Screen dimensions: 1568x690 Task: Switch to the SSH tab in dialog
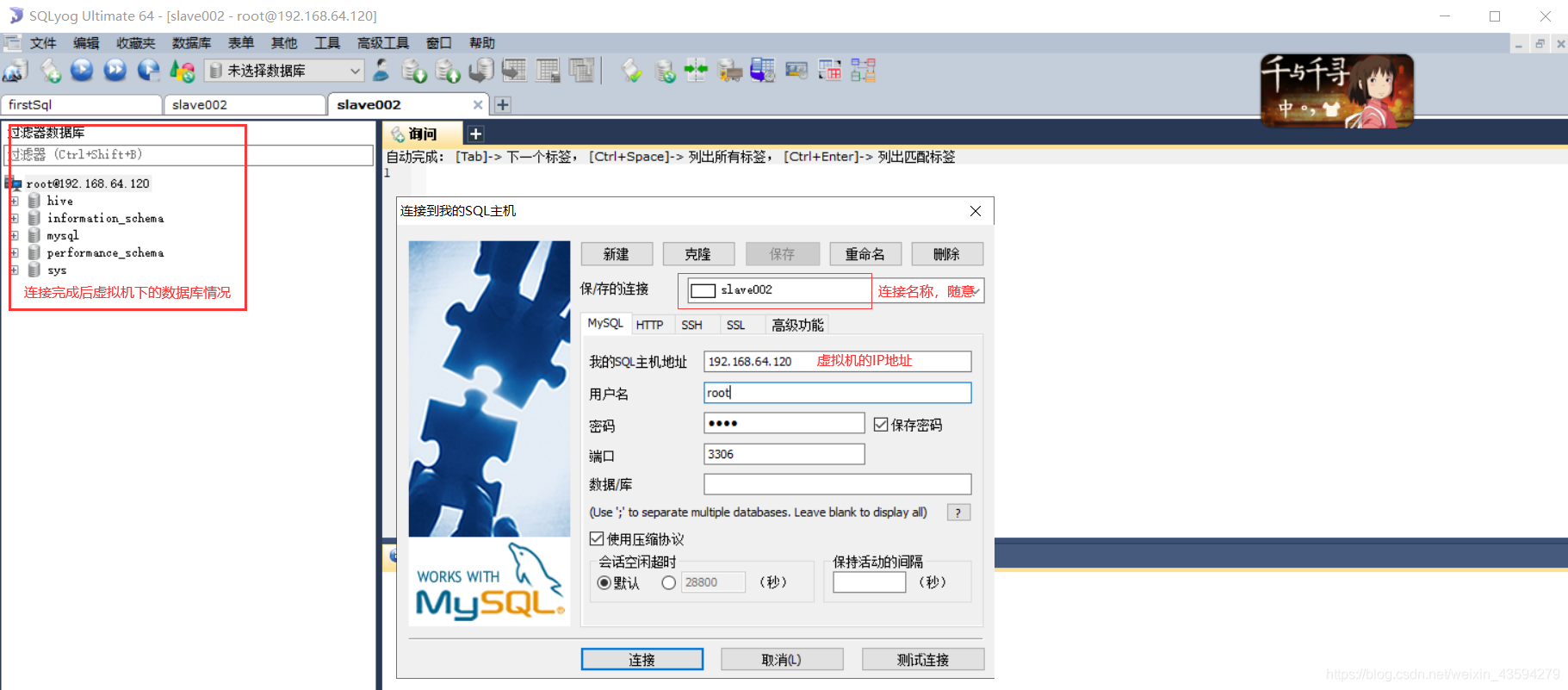coord(691,325)
